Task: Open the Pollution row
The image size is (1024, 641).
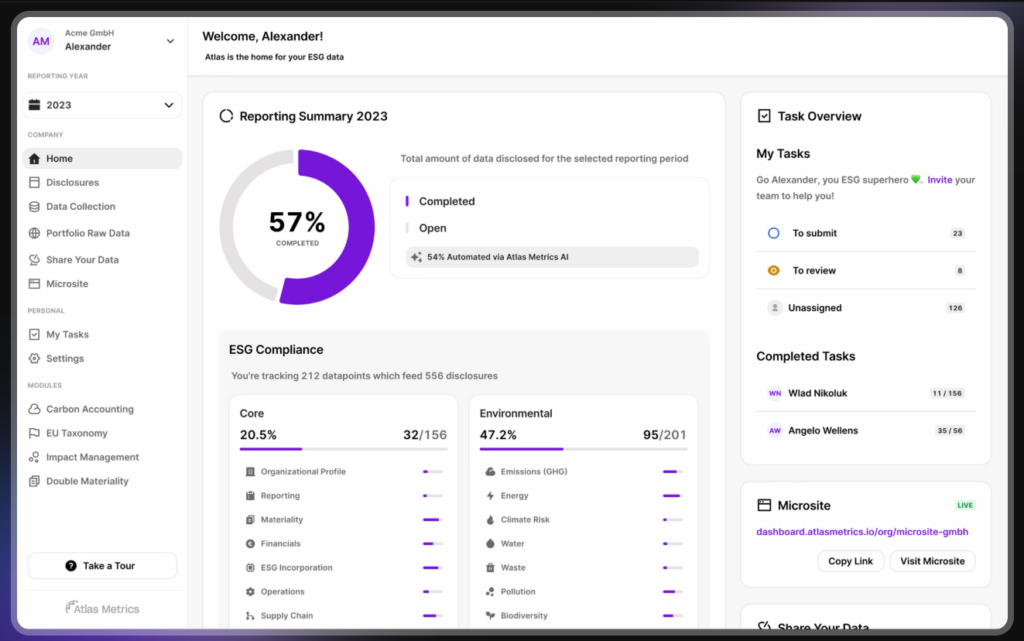Action: (x=583, y=592)
